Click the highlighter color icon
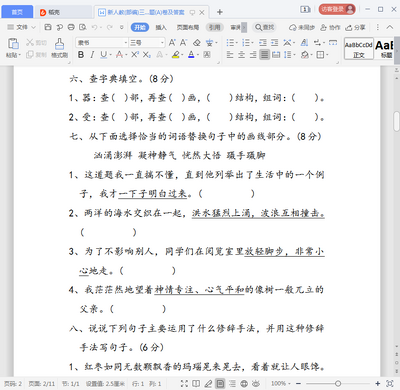 click(x=176, y=55)
